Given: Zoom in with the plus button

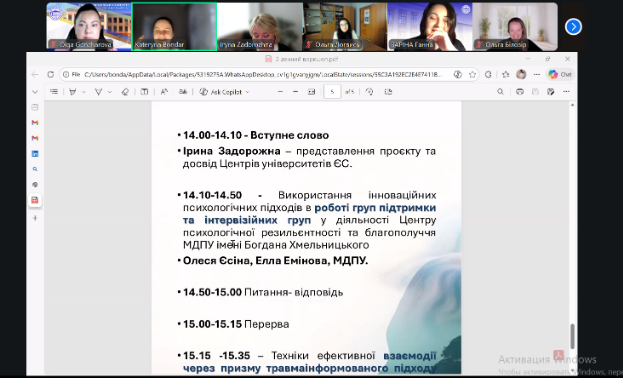Looking at the screenshot, I should point(295,92).
